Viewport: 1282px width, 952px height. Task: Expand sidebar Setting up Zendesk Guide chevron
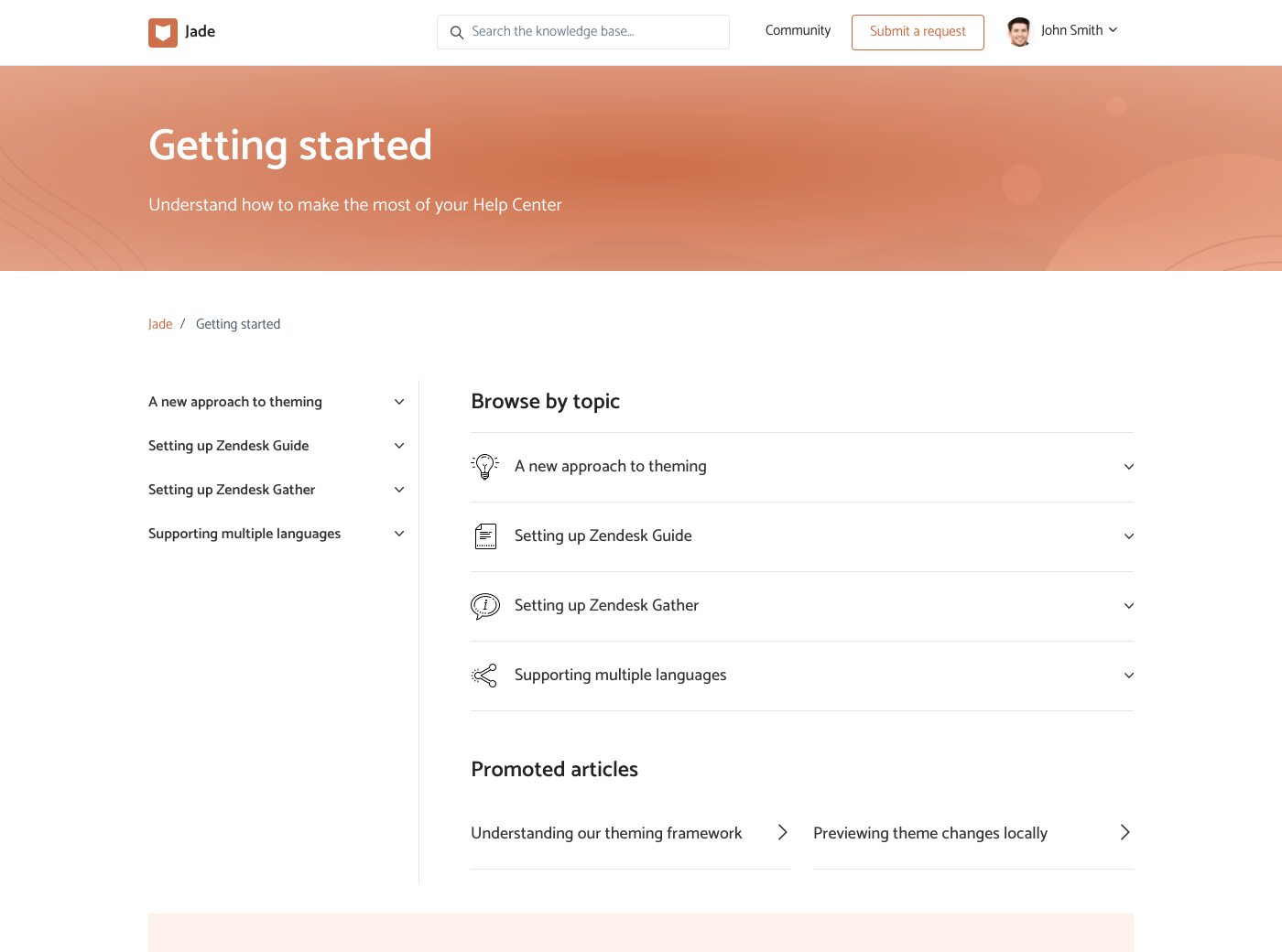399,446
